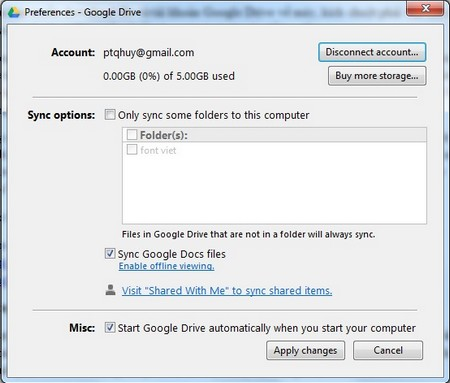Click Buy more storage button
Screen dimensions: 450x383
(377, 76)
